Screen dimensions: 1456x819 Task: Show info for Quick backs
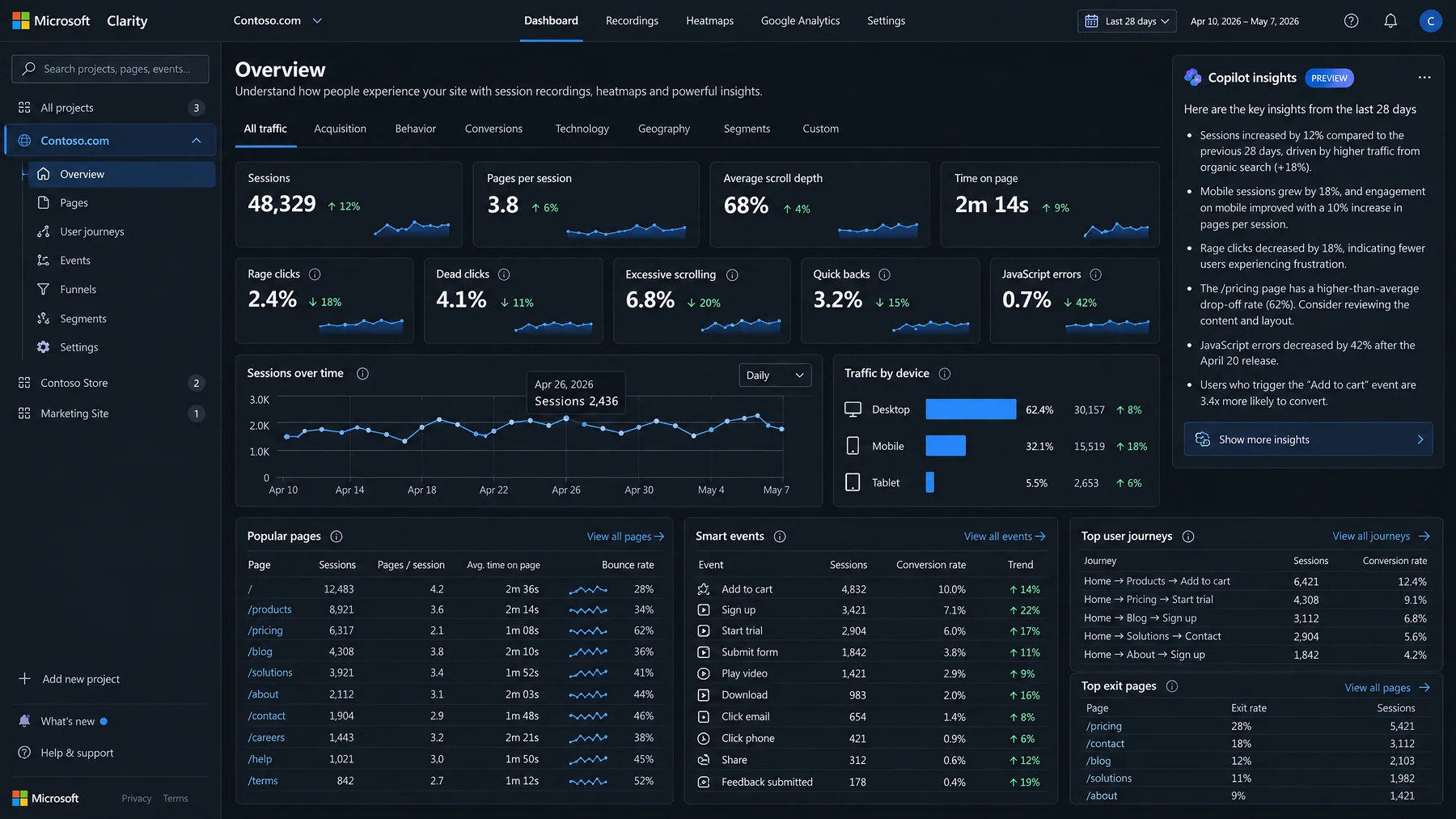884,274
